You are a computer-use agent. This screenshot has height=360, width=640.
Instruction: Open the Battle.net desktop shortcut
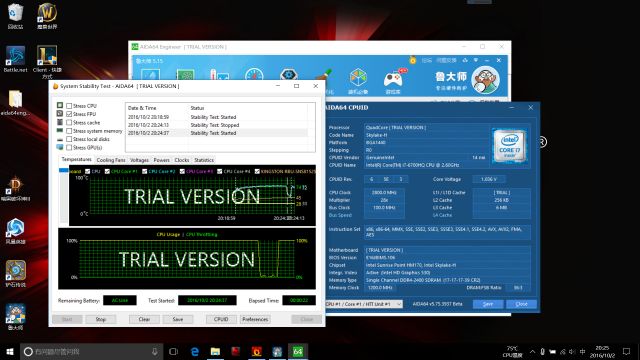(x=15, y=59)
